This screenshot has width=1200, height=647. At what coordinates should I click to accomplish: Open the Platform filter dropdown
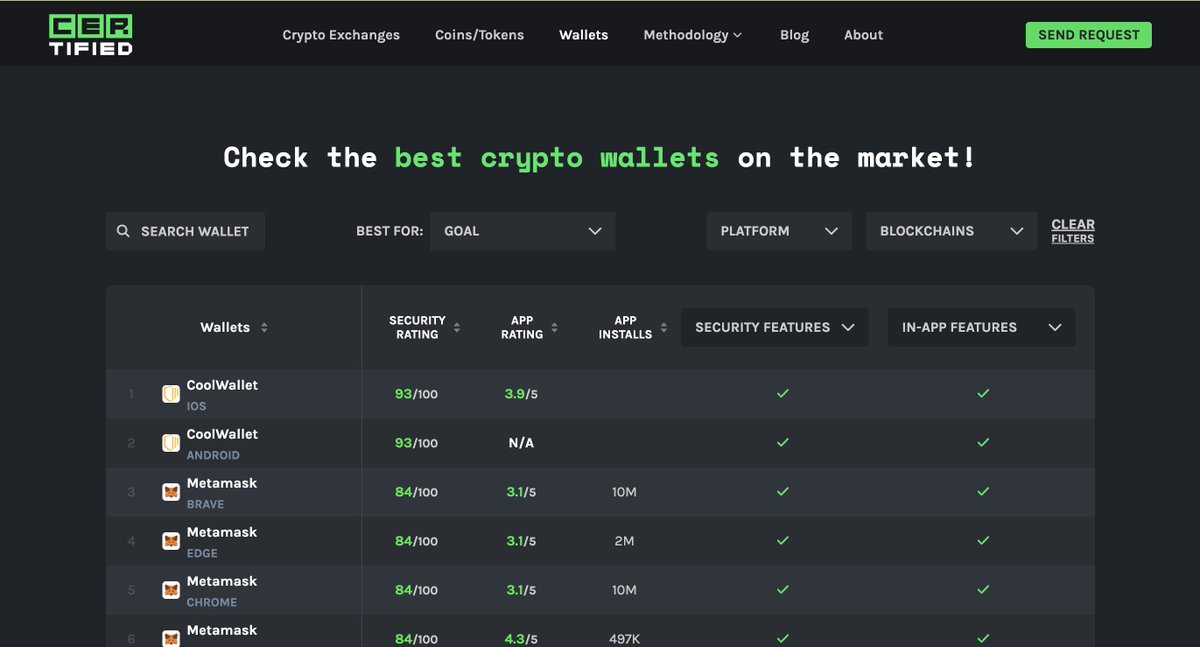pos(779,231)
